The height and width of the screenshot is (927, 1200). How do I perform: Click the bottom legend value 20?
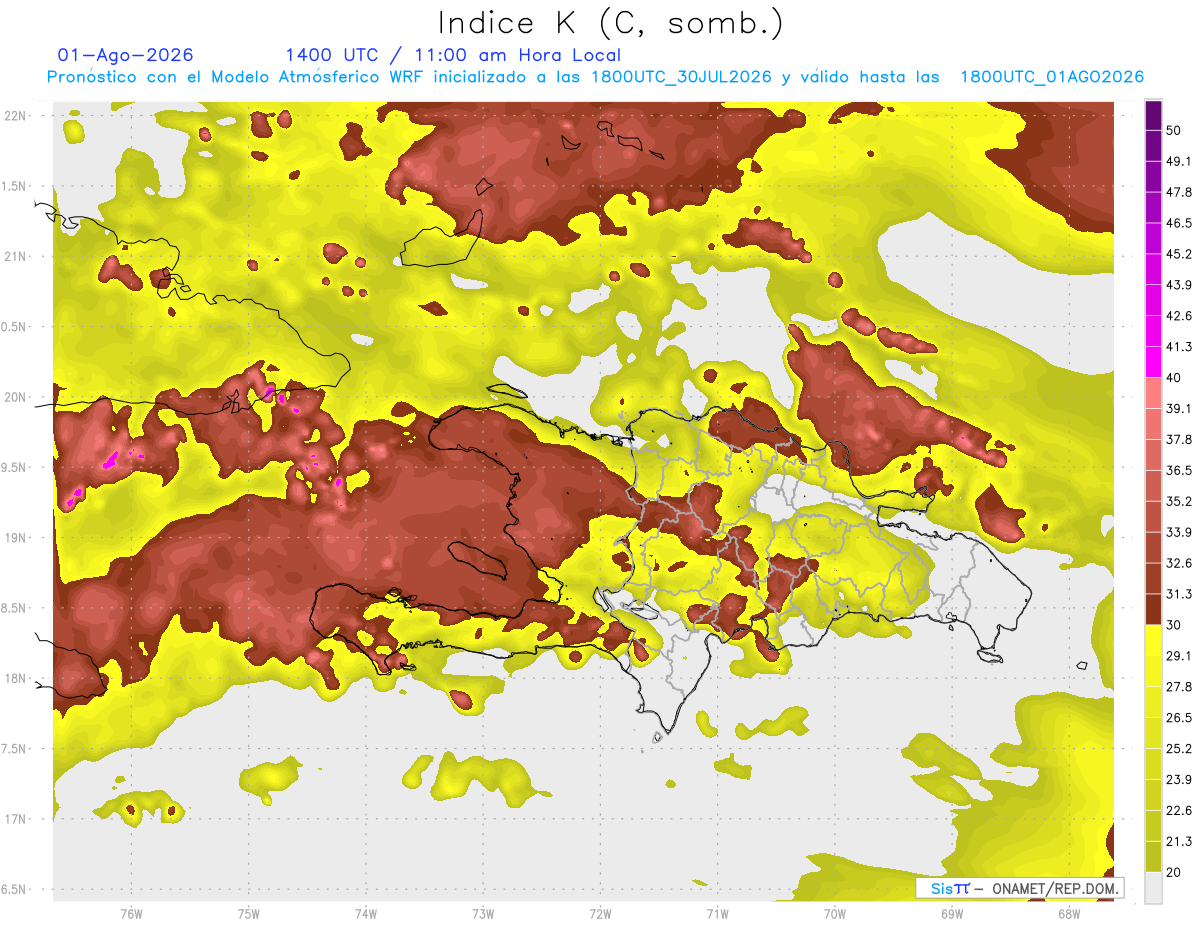pos(1174,872)
